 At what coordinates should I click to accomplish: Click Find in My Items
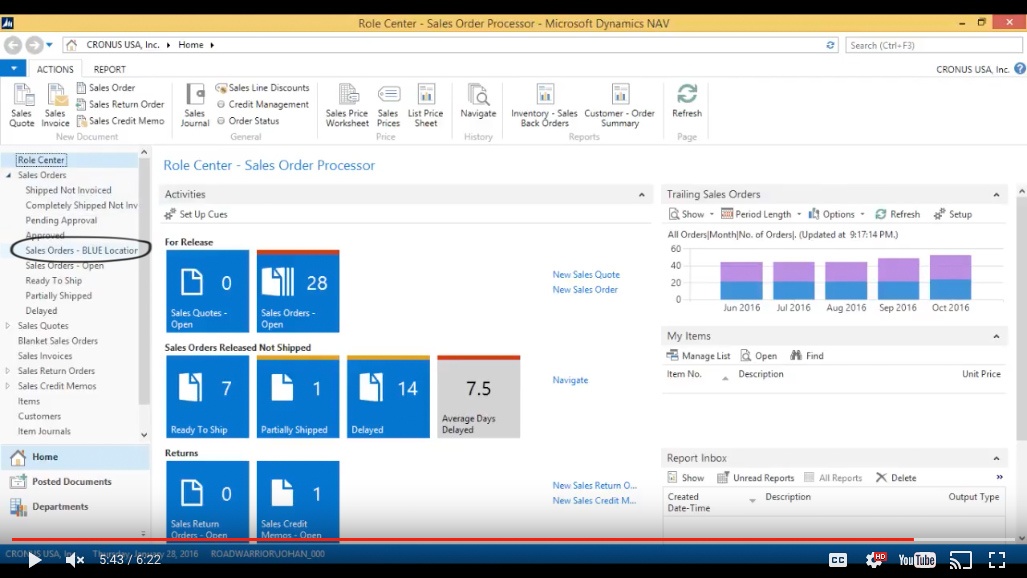pyautogui.click(x=807, y=356)
